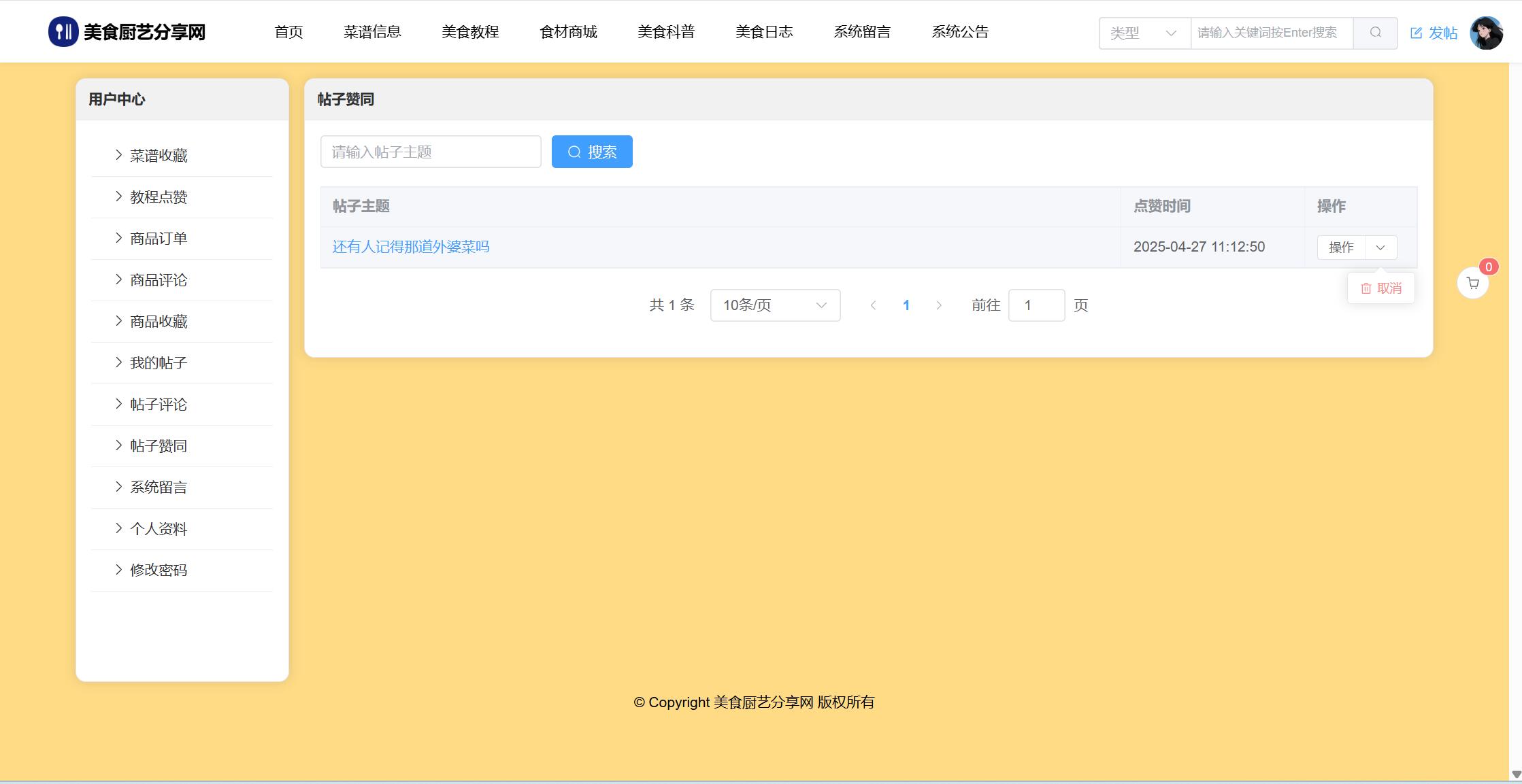Click the site logo fork-and-spoon icon
1522x784 pixels.
[63, 32]
